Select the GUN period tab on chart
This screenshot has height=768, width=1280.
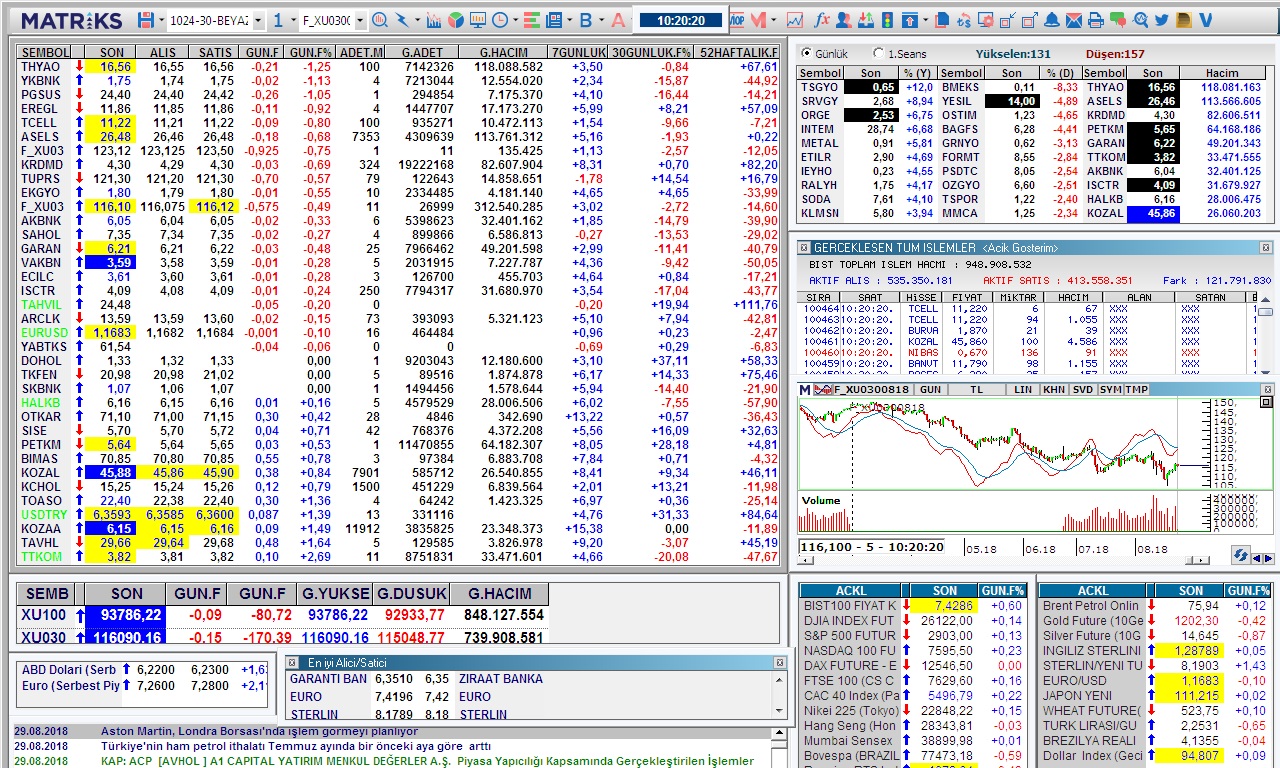[x=930, y=389]
